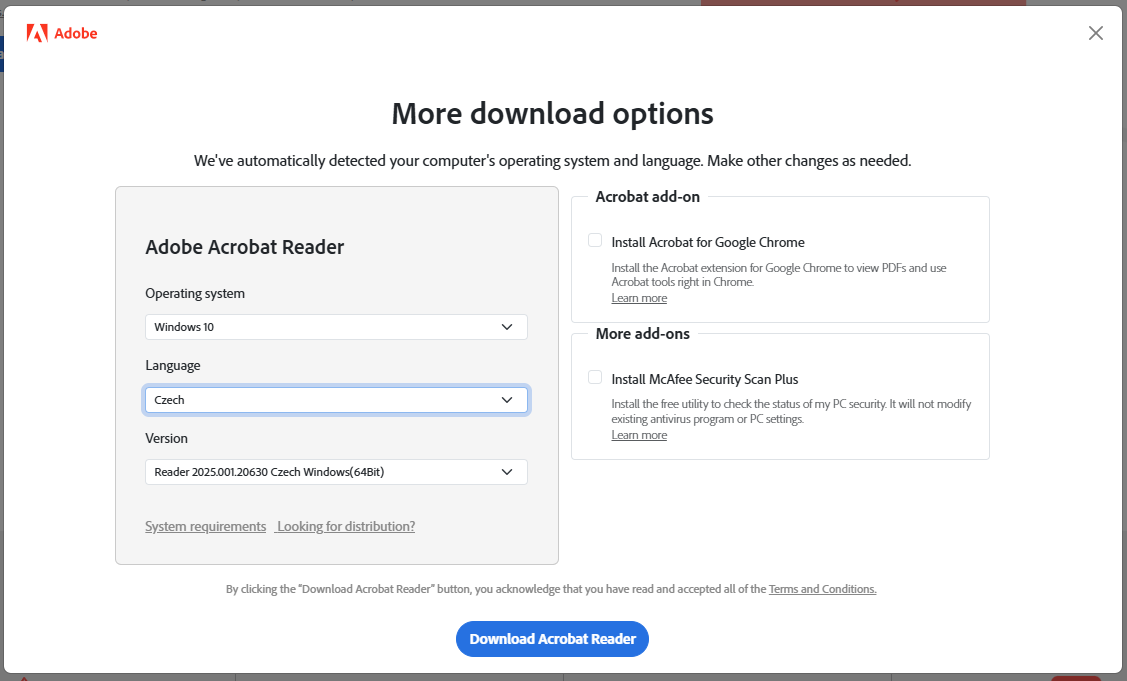1127x681 pixels.
Task: Open the Terms and Conditions link
Action: pos(822,590)
